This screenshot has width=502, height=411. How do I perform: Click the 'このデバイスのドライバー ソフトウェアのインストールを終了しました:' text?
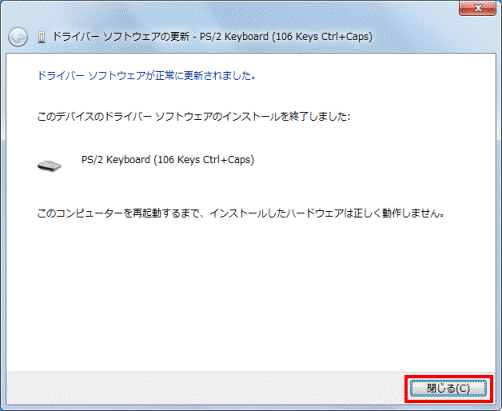pos(194,117)
